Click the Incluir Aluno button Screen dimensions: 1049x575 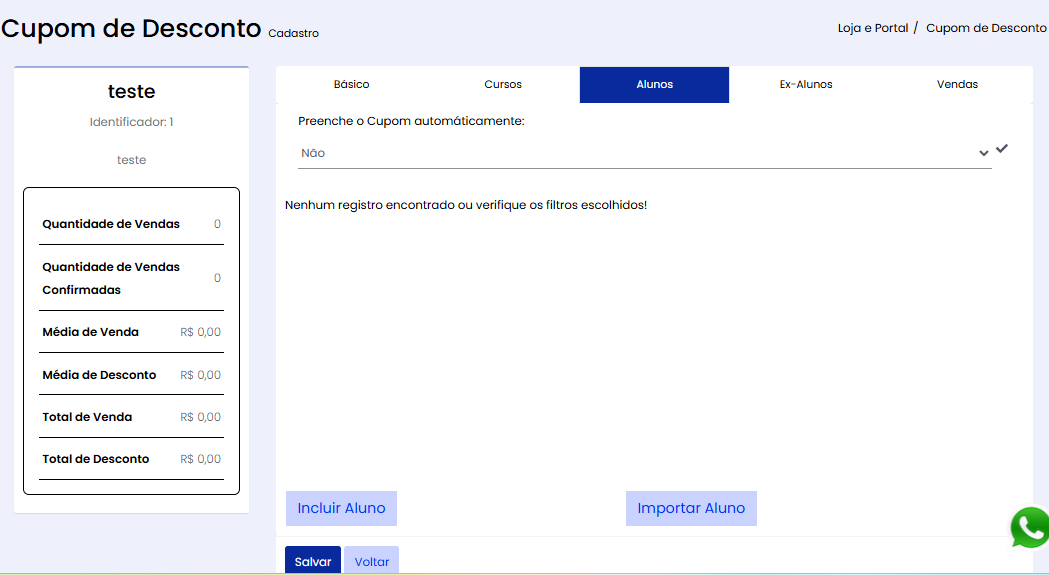341,508
